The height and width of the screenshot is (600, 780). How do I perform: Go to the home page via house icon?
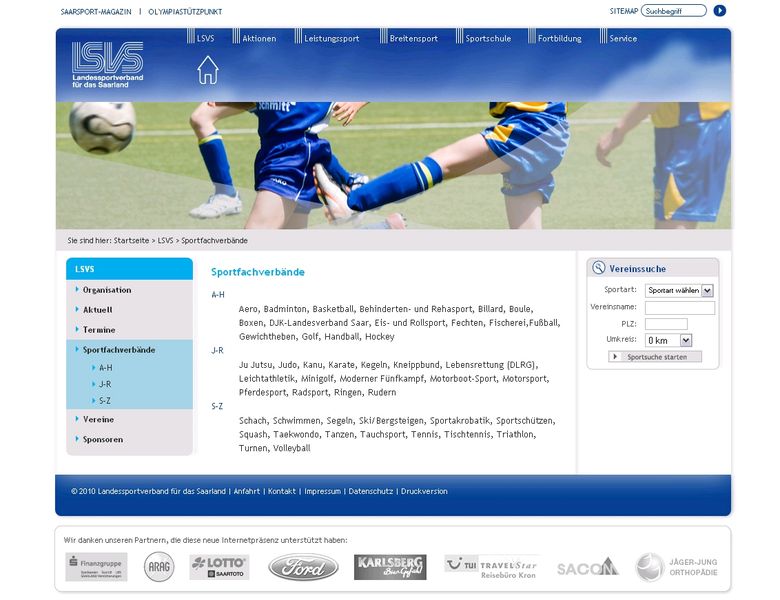click(207, 70)
